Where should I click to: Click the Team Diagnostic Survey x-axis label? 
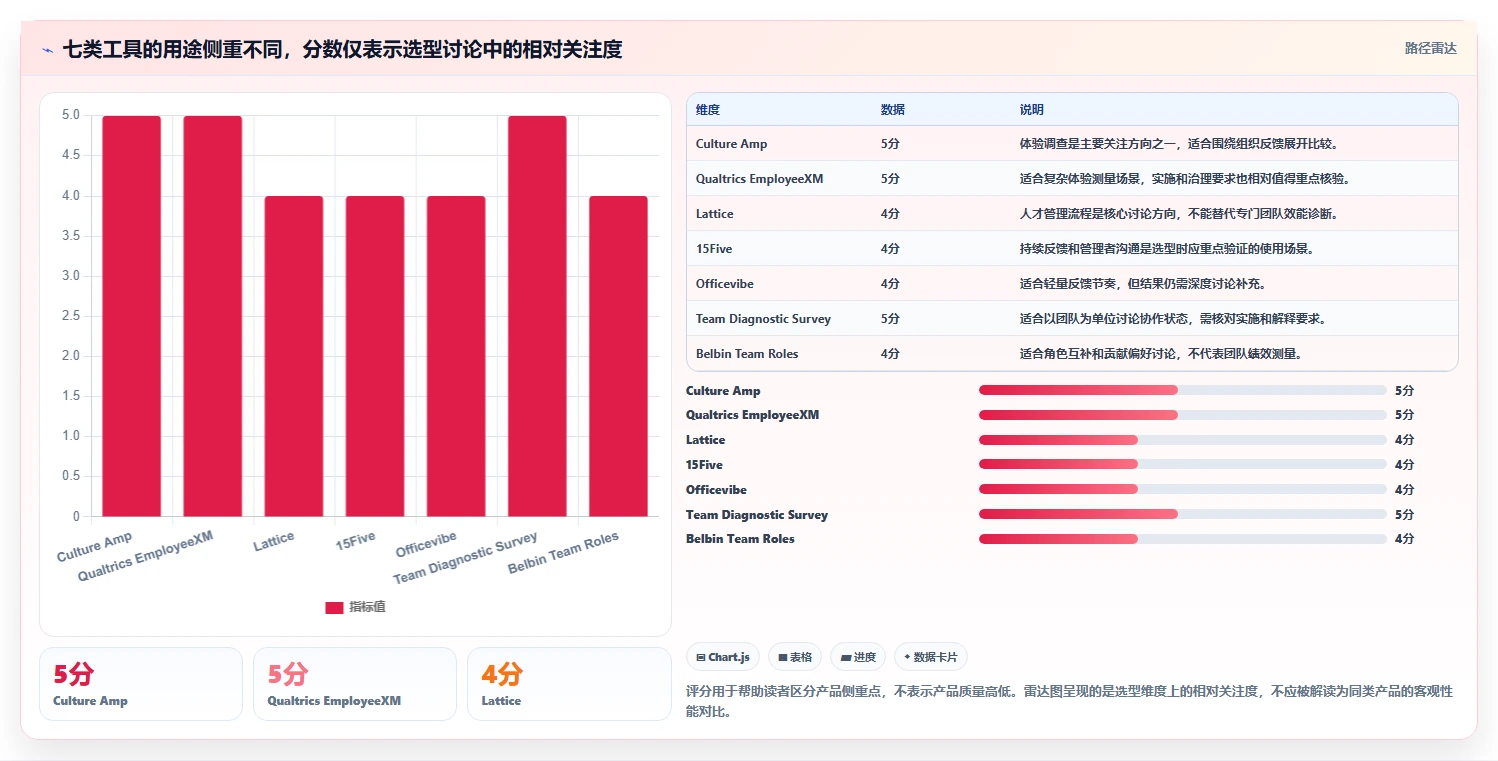tap(465, 558)
